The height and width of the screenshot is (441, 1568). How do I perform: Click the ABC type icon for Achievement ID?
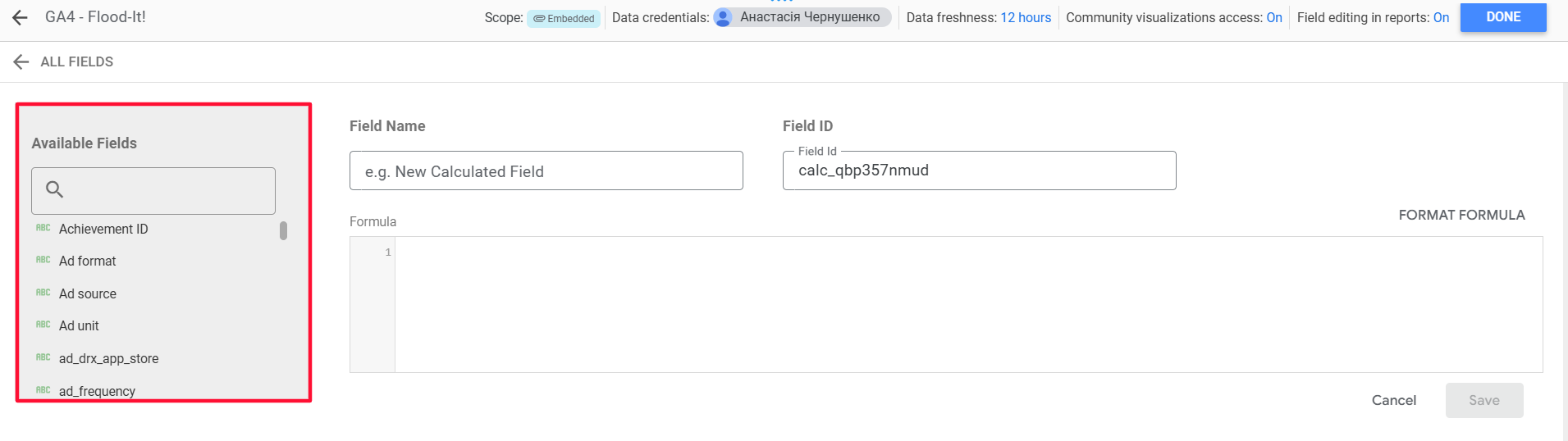point(43,229)
